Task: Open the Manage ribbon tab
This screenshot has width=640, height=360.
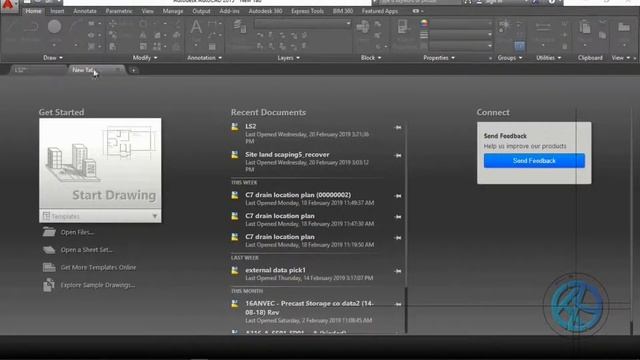Action: click(173, 11)
